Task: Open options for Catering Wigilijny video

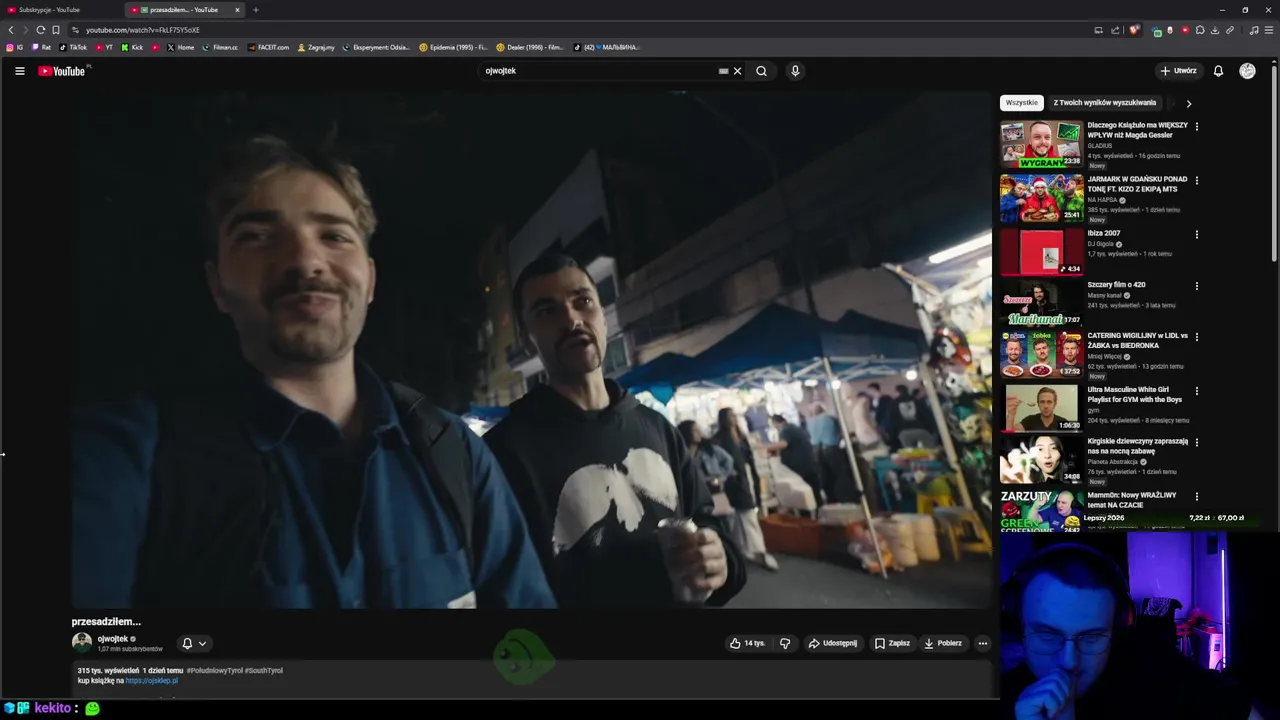Action: (1196, 337)
